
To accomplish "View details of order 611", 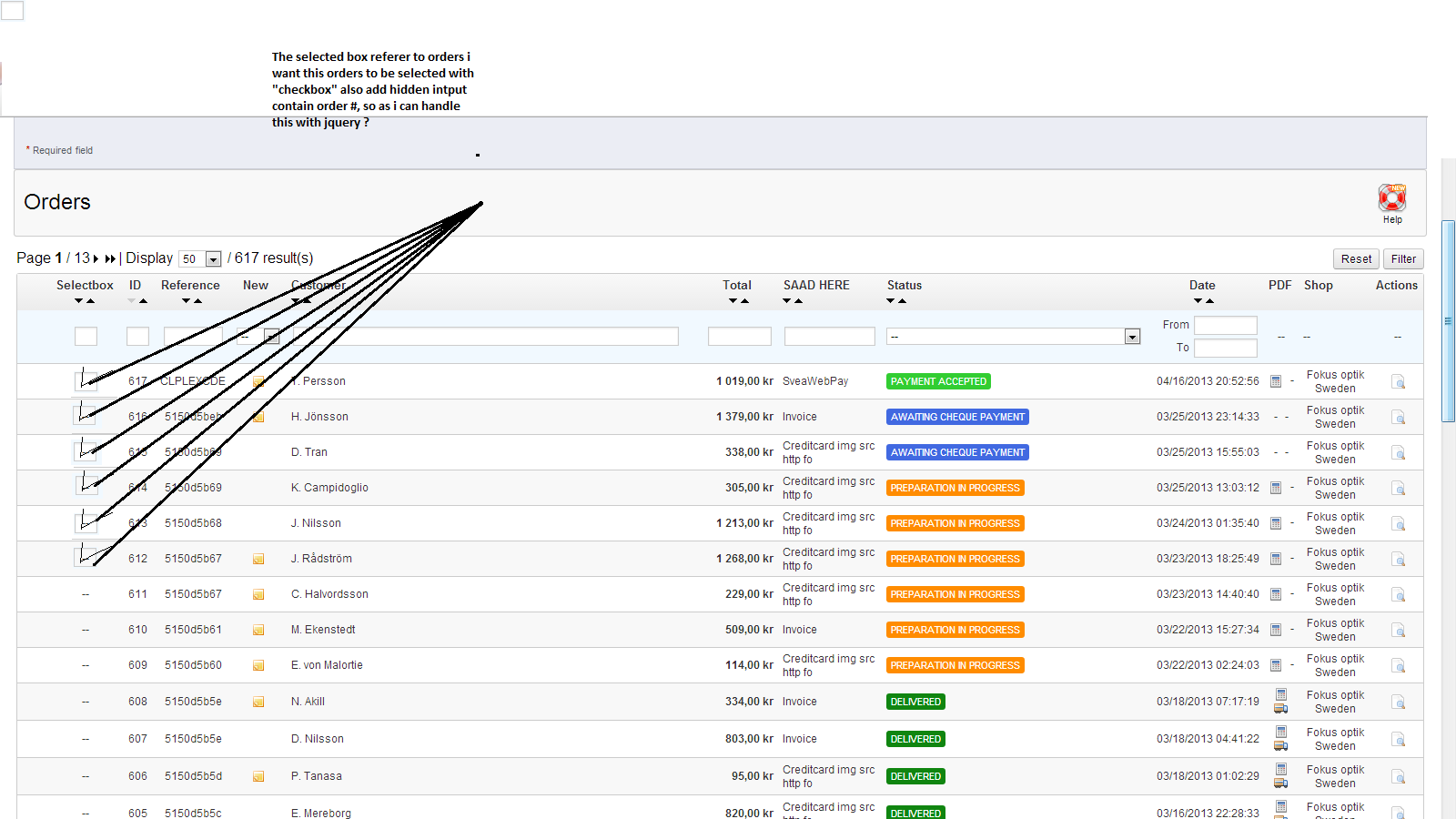I will pyautogui.click(x=1398, y=595).
